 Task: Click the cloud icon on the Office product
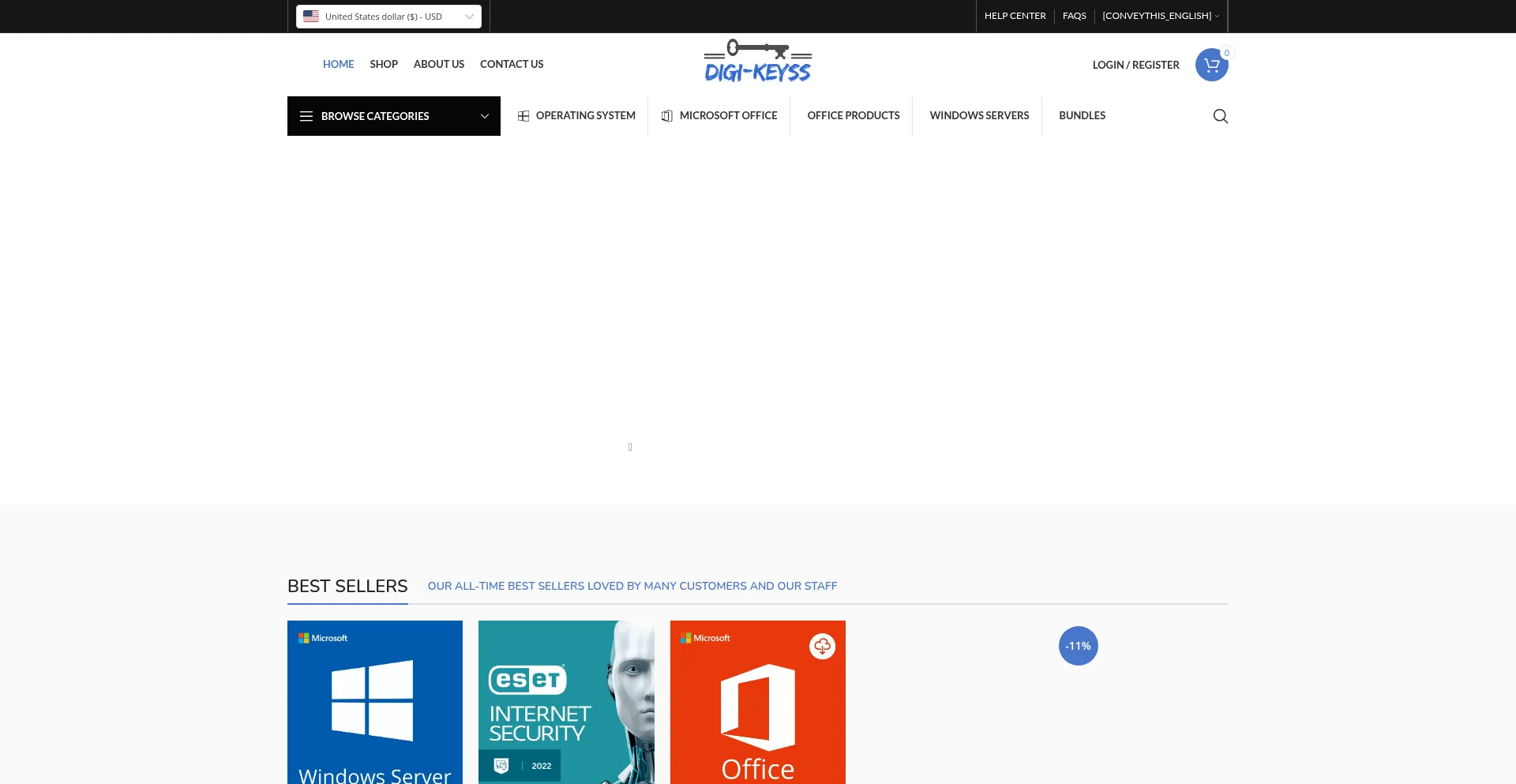pos(822,646)
